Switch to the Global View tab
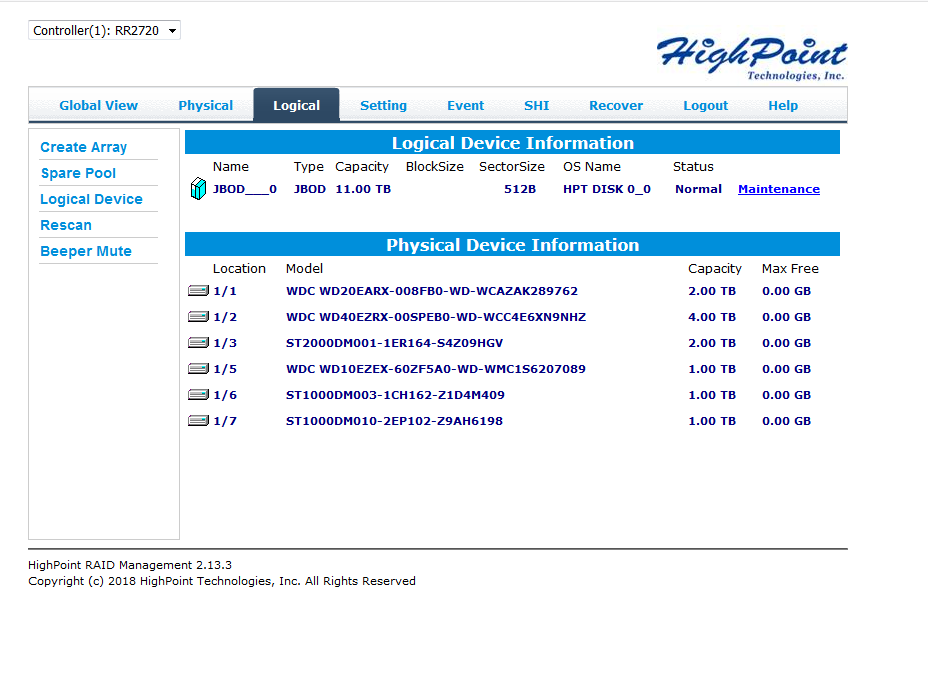The height and width of the screenshot is (676, 928). coord(98,105)
